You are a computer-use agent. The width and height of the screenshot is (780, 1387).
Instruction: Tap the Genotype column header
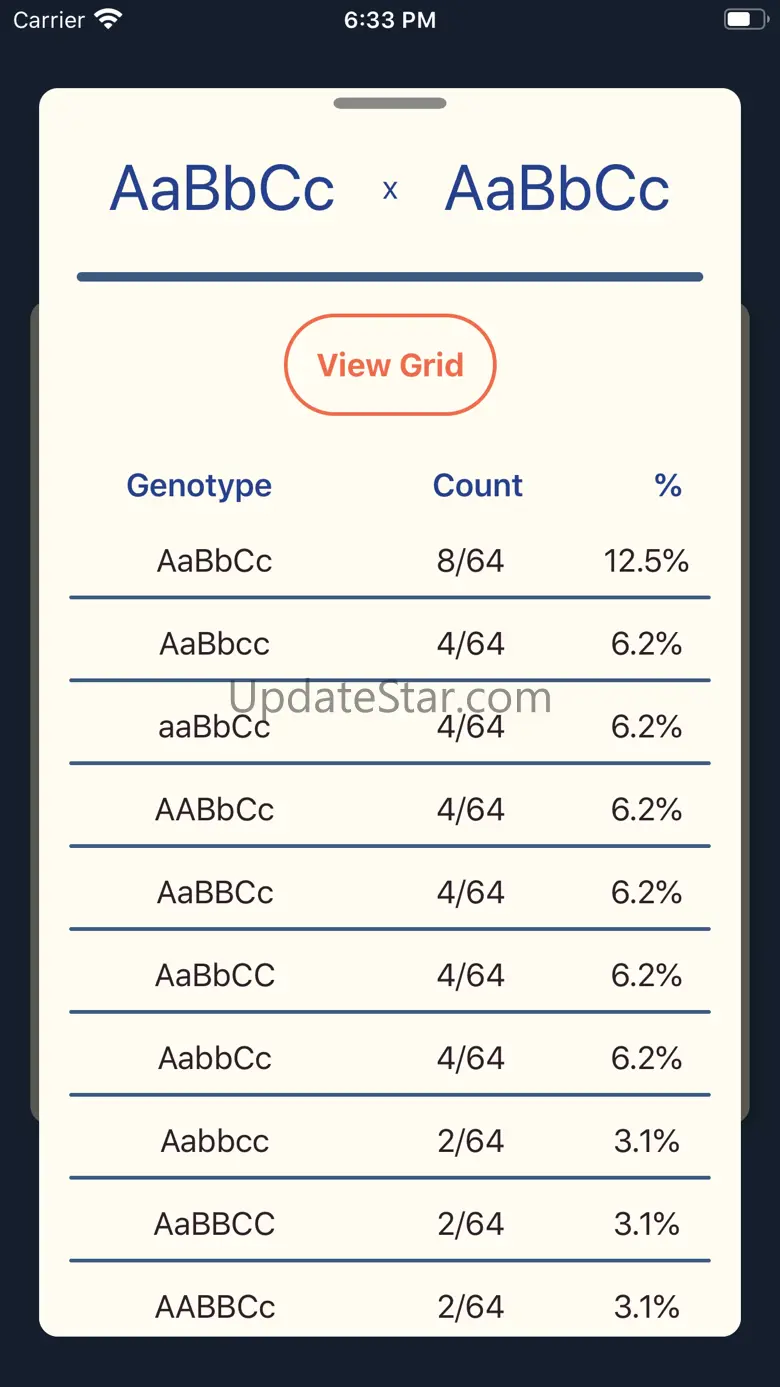tap(199, 485)
